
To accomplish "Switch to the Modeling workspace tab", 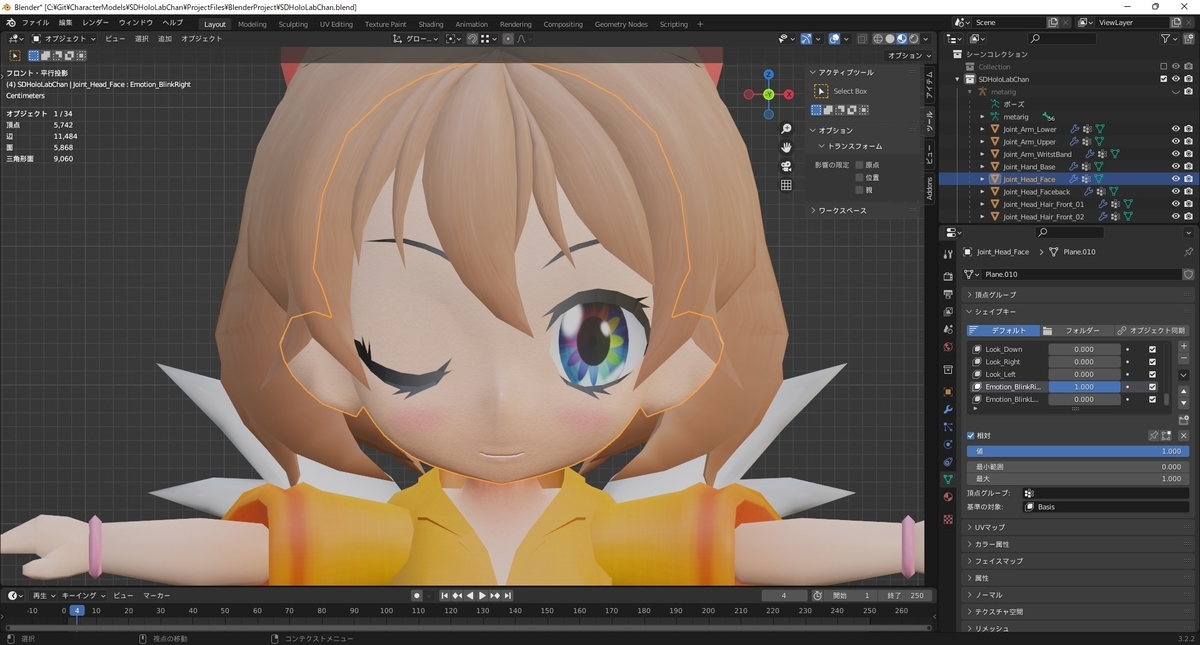I will pos(252,24).
